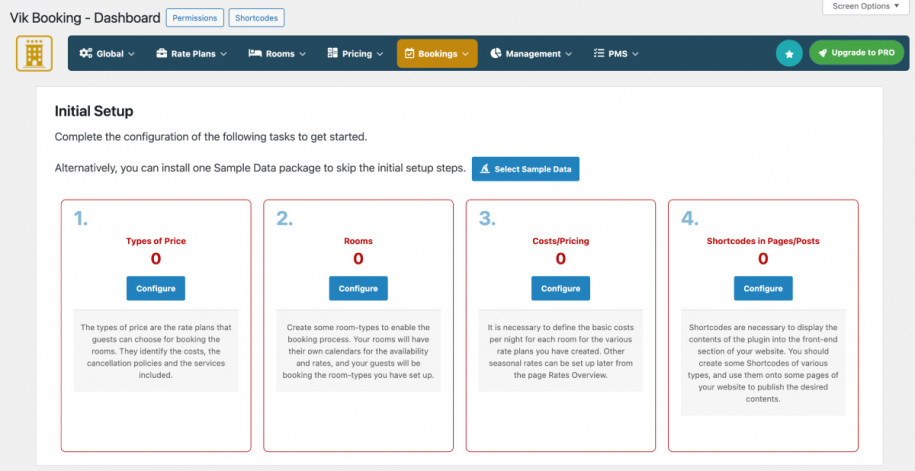
Task: Expand the Management menu chevron
Action: [568, 54]
